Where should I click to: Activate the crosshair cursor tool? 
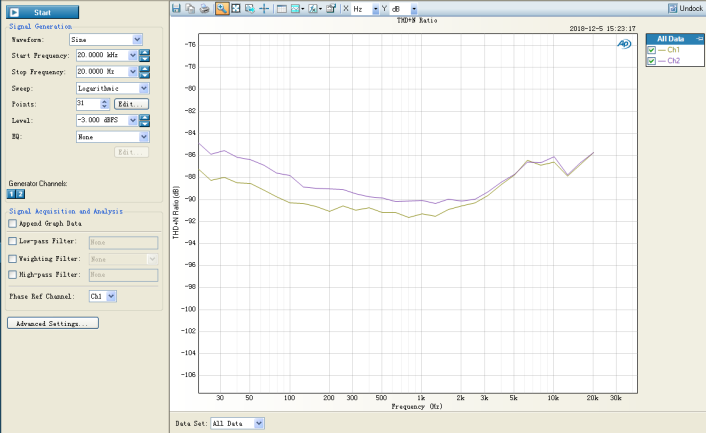[x=264, y=8]
